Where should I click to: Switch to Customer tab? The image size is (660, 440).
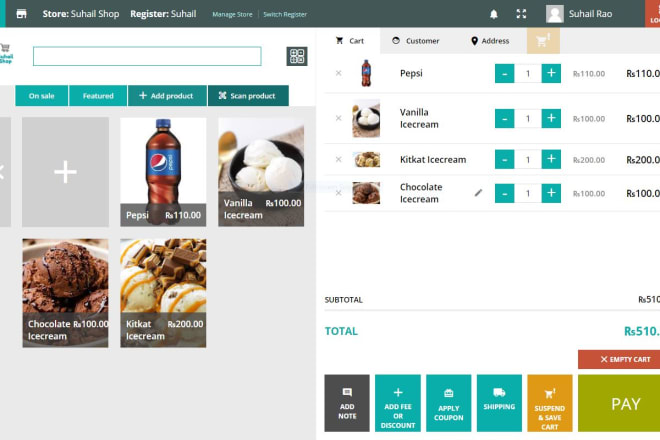tap(416, 41)
